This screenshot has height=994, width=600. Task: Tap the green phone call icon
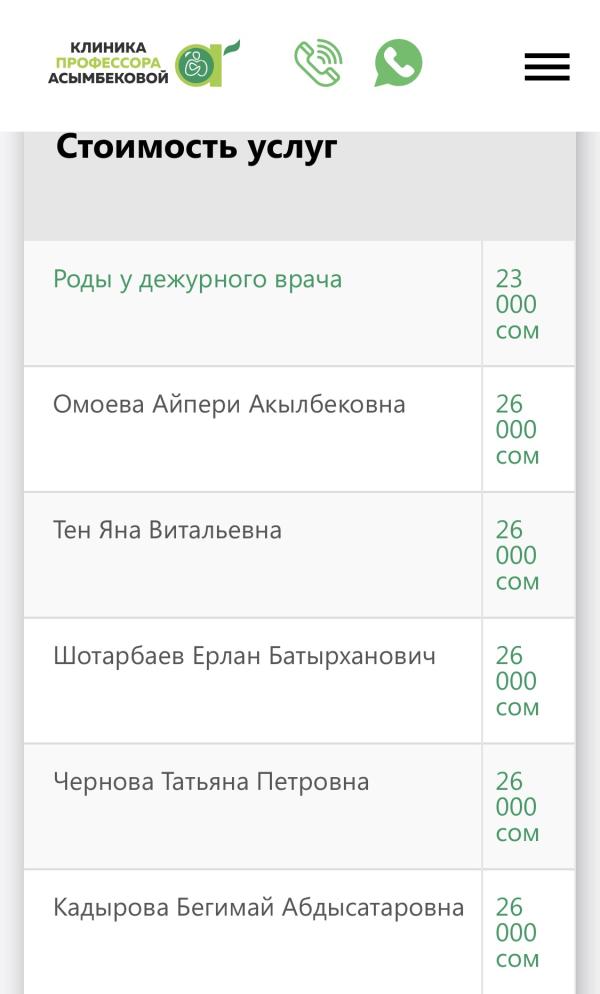tap(319, 63)
